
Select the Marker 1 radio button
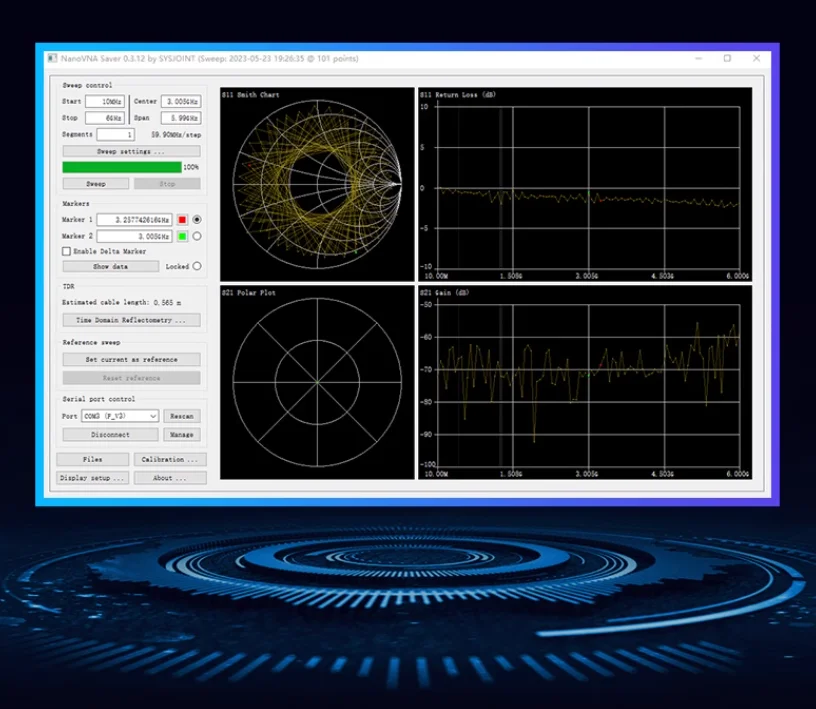click(x=196, y=220)
